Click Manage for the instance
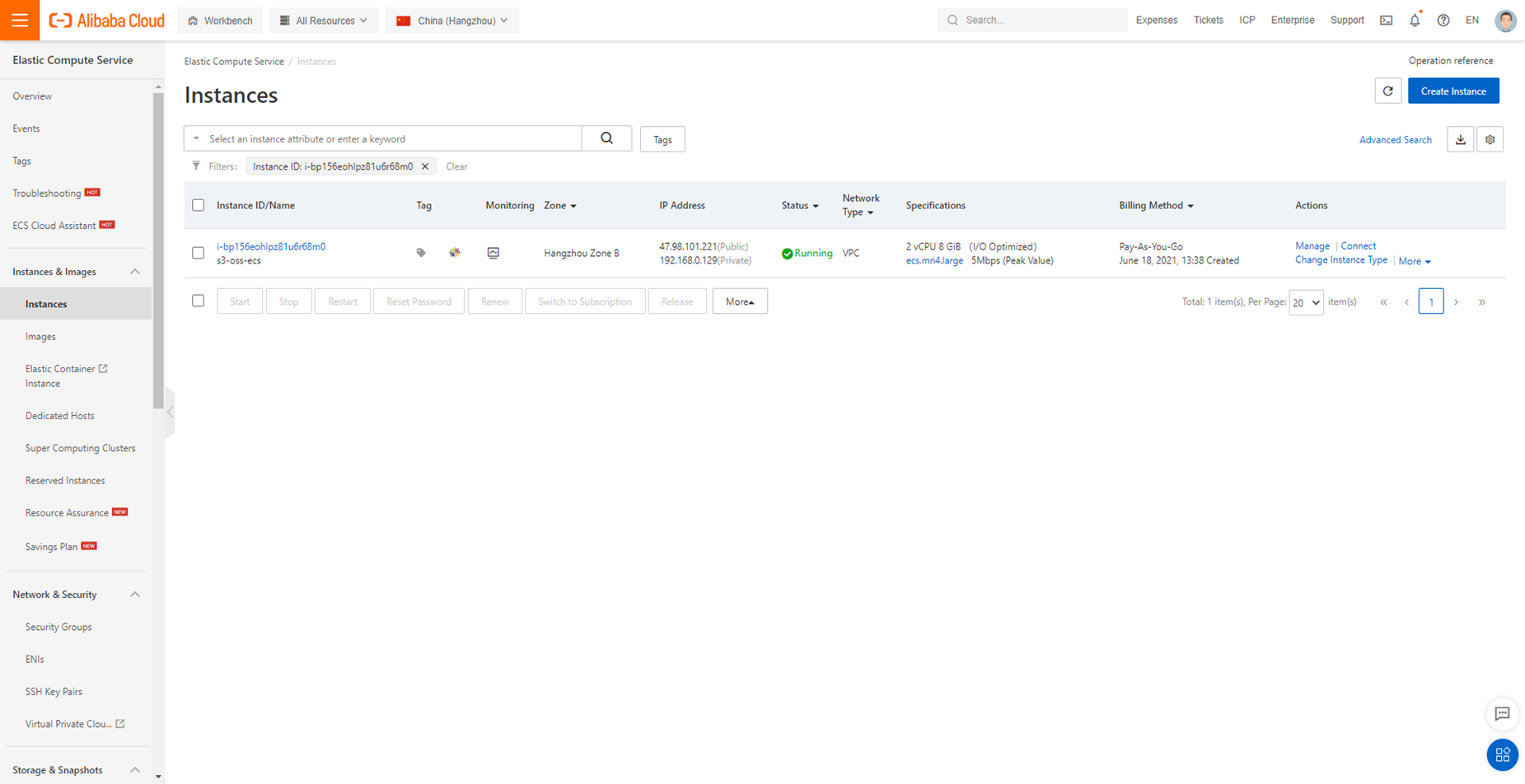 [x=1312, y=246]
